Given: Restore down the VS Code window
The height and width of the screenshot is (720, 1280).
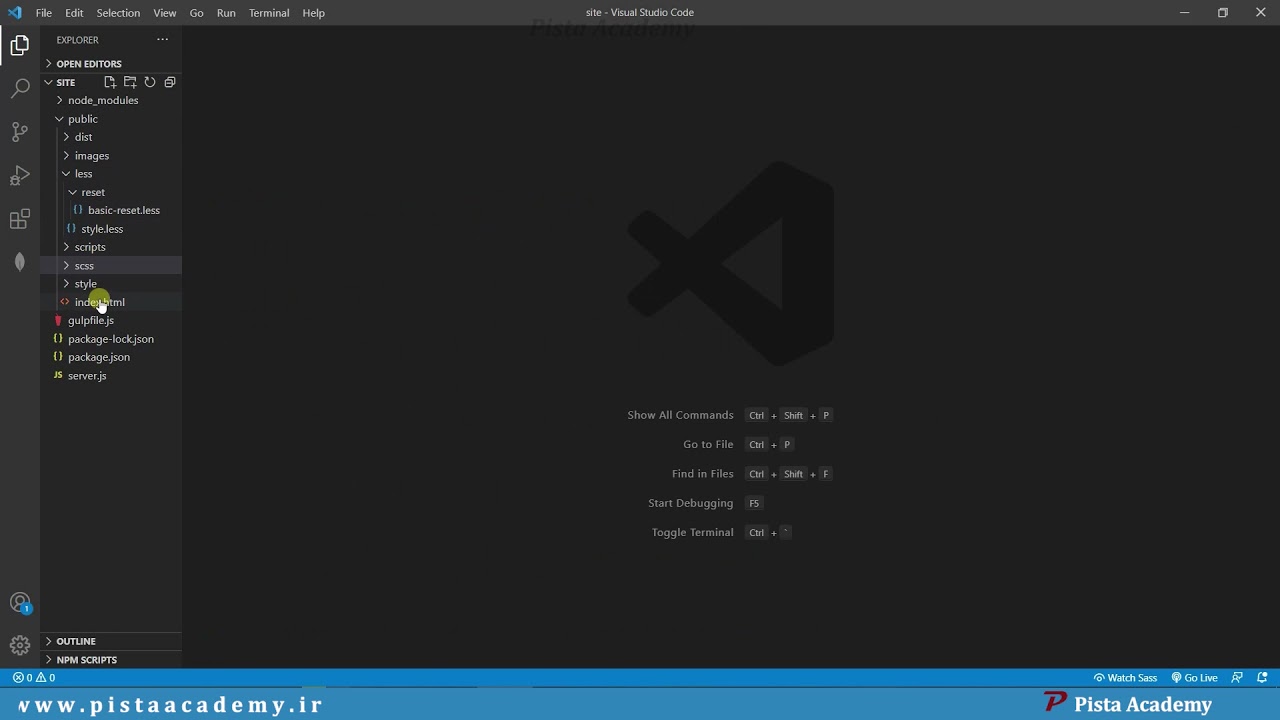Looking at the screenshot, I should tap(1222, 13).
